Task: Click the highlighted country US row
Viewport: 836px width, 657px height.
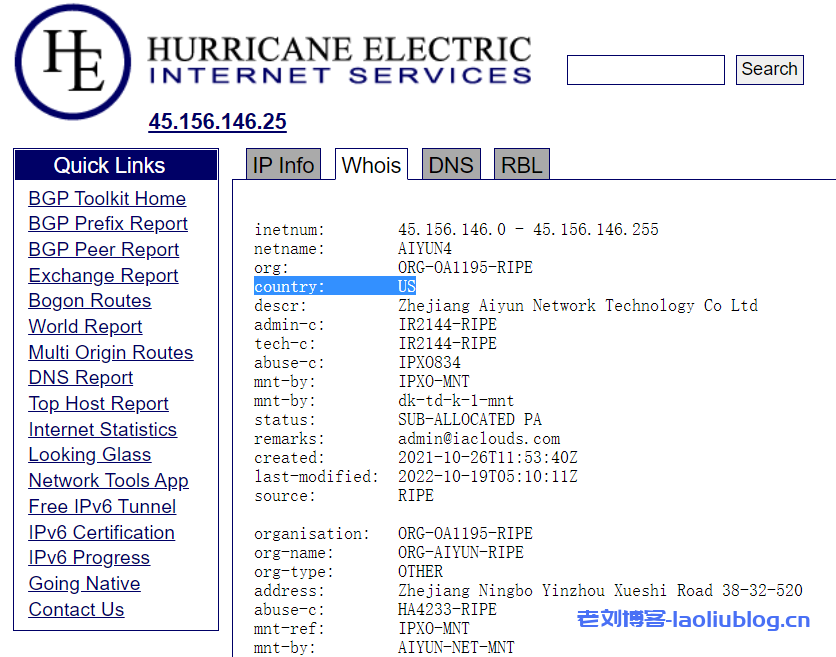Action: pos(334,287)
